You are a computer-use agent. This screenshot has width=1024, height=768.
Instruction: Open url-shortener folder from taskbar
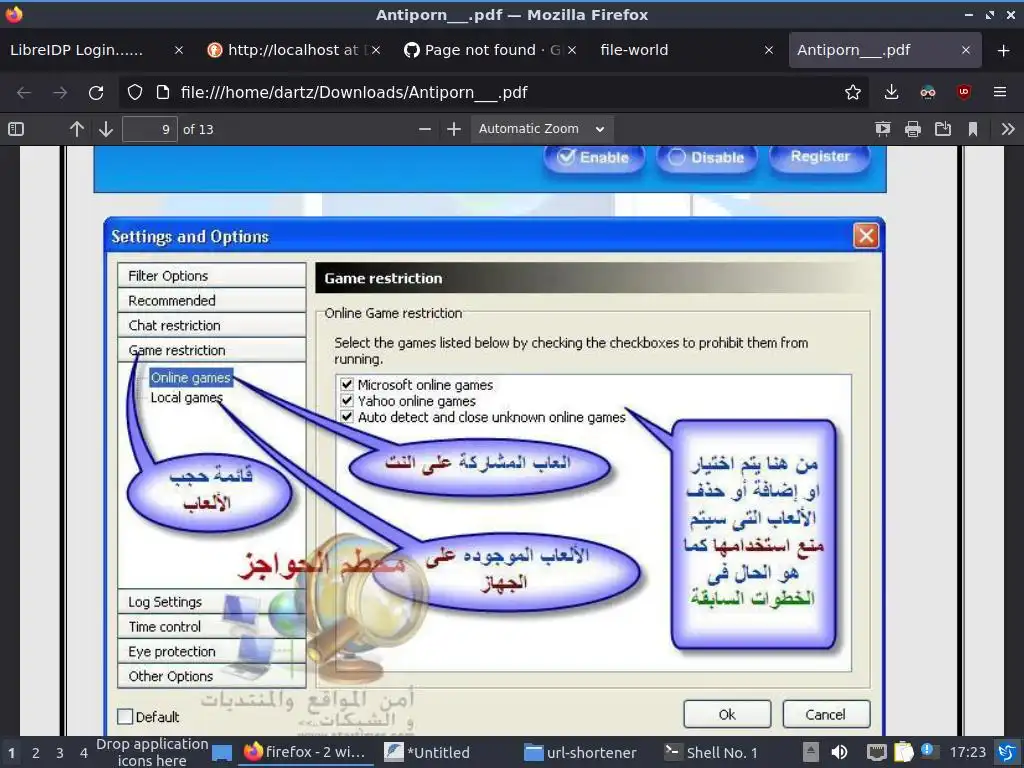click(x=581, y=752)
